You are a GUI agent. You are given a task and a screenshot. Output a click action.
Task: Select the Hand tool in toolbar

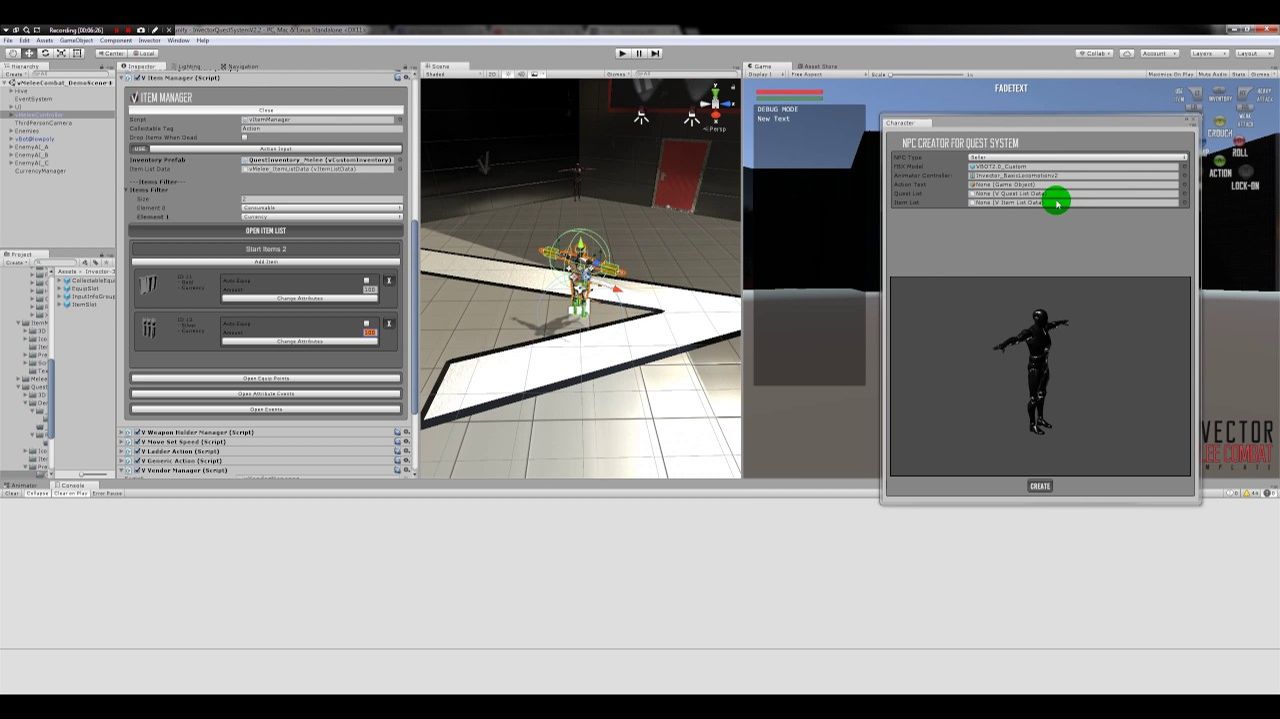pos(13,53)
